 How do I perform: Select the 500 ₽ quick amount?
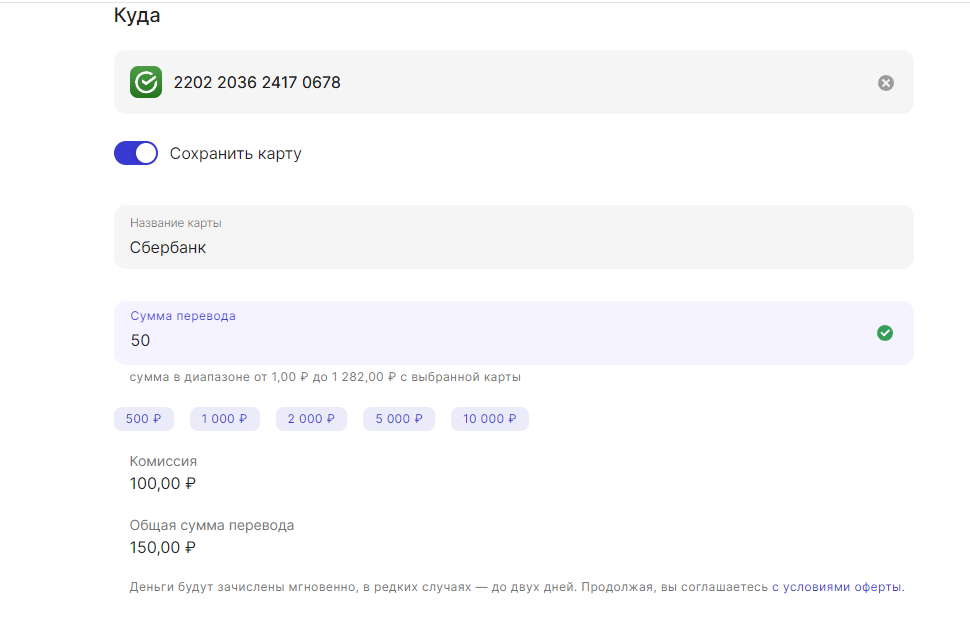coord(144,419)
